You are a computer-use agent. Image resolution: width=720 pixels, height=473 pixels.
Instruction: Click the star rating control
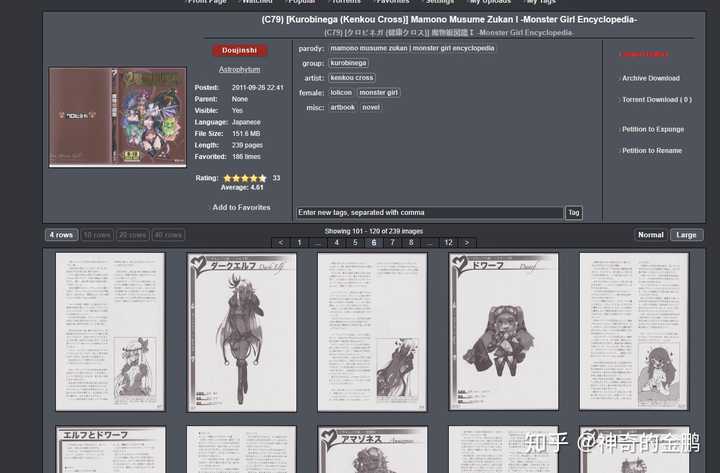coord(245,178)
